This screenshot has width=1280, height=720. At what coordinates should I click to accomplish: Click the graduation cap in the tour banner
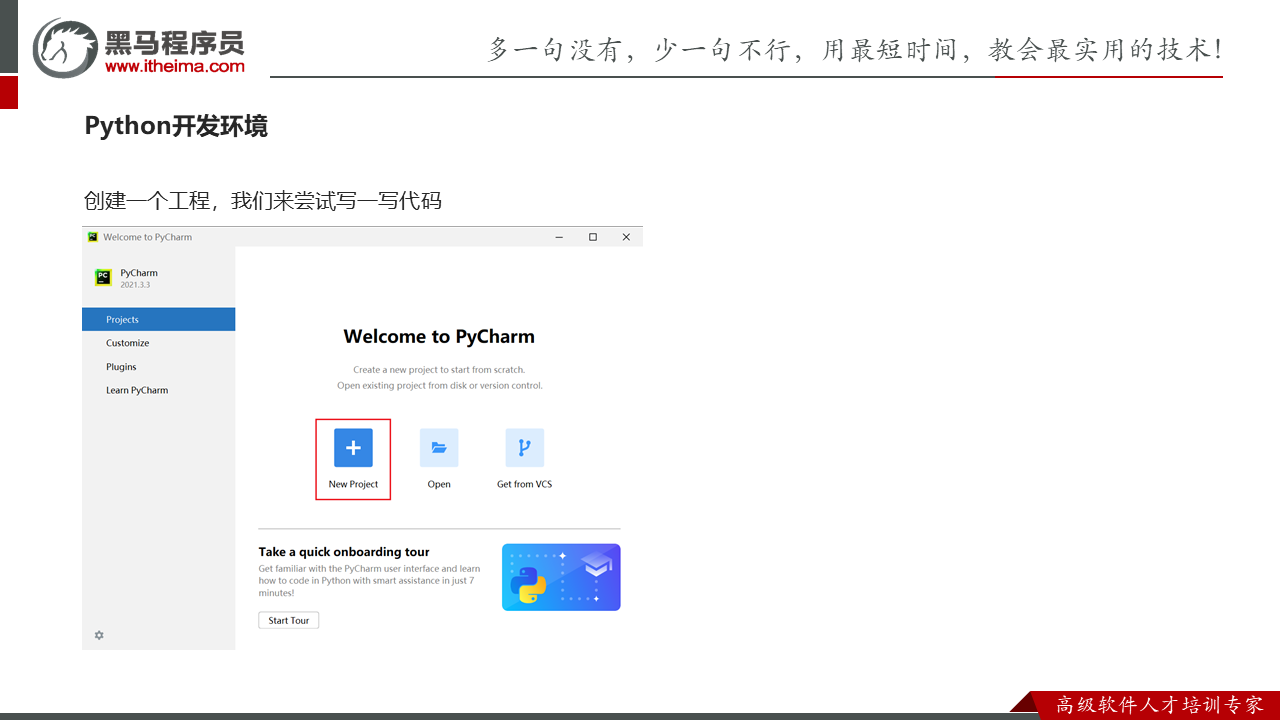597,566
